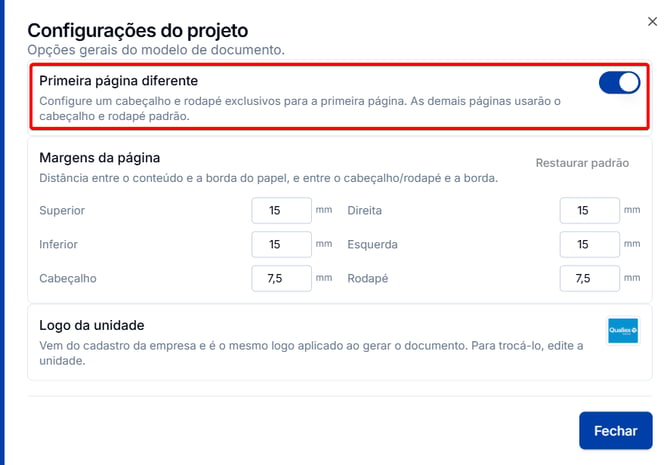Click the Logo da unidade heading
The height and width of the screenshot is (465, 670).
[91, 325]
